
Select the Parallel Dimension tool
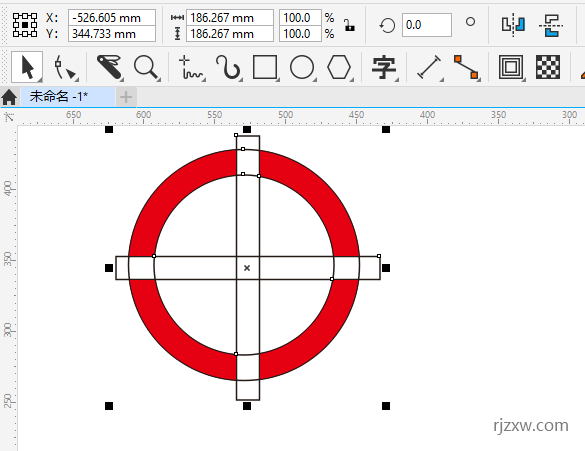[429, 67]
